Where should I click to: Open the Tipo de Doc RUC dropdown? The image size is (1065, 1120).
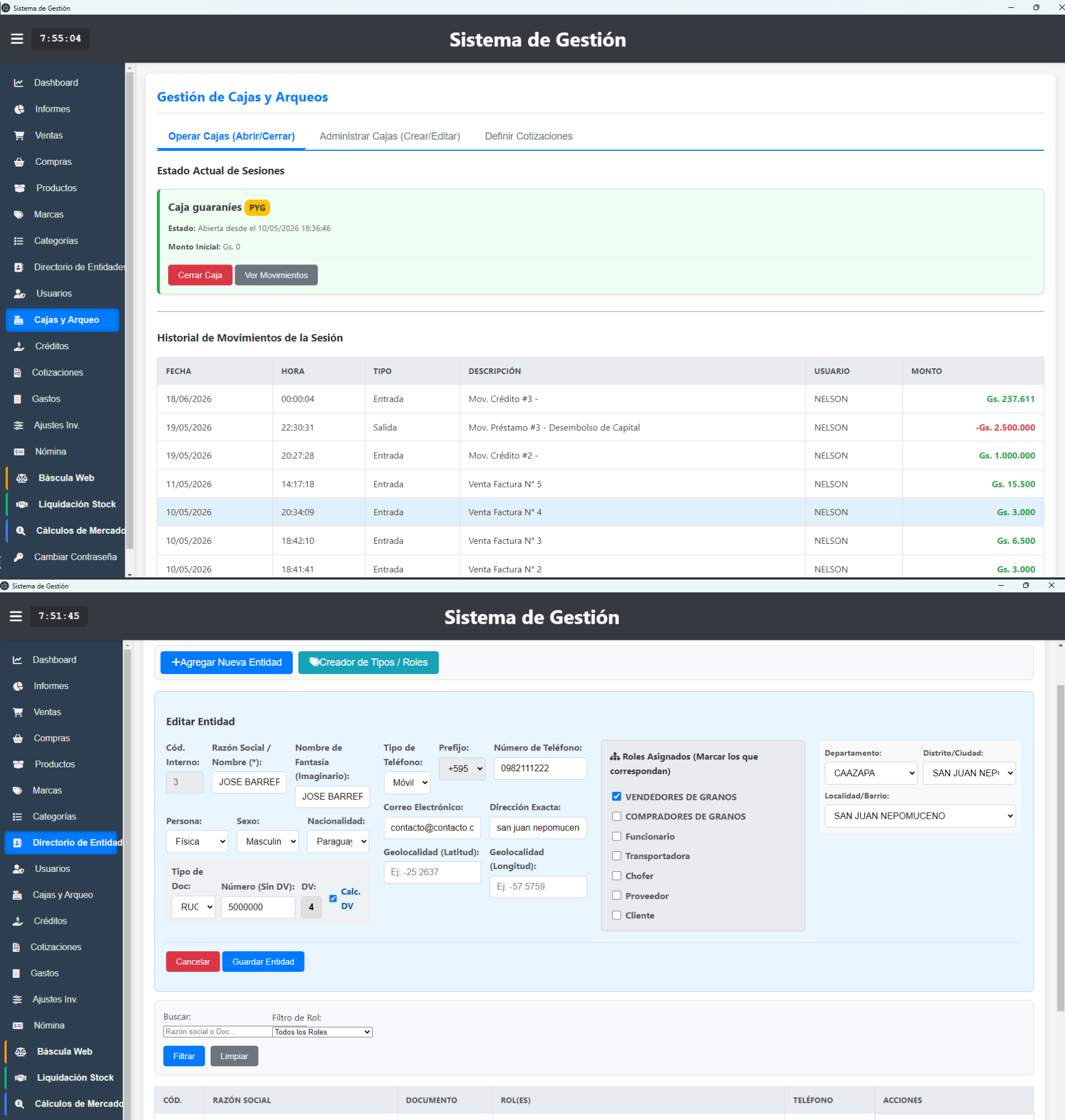point(193,907)
